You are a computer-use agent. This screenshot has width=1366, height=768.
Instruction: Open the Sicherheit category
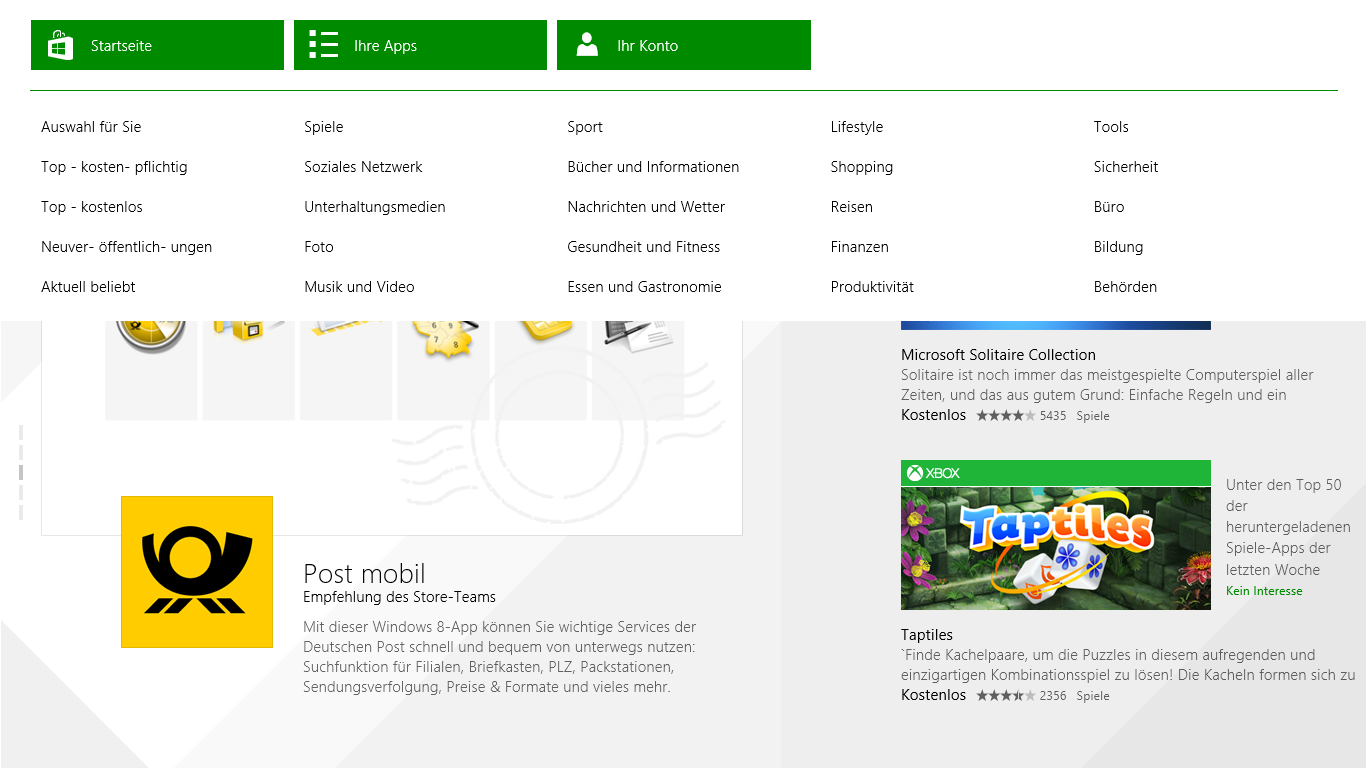[x=1126, y=167]
